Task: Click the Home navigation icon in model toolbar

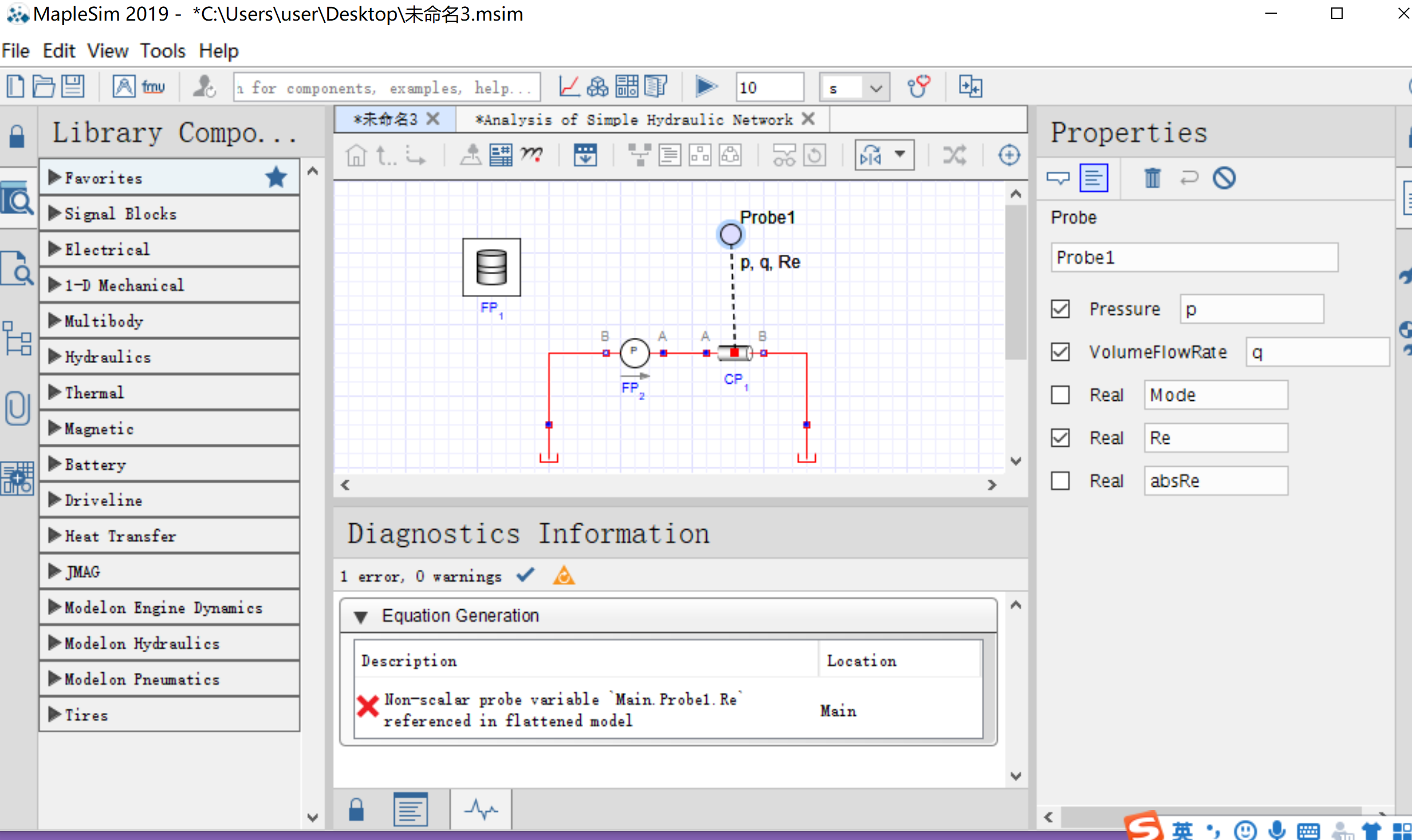Action: pyautogui.click(x=356, y=155)
